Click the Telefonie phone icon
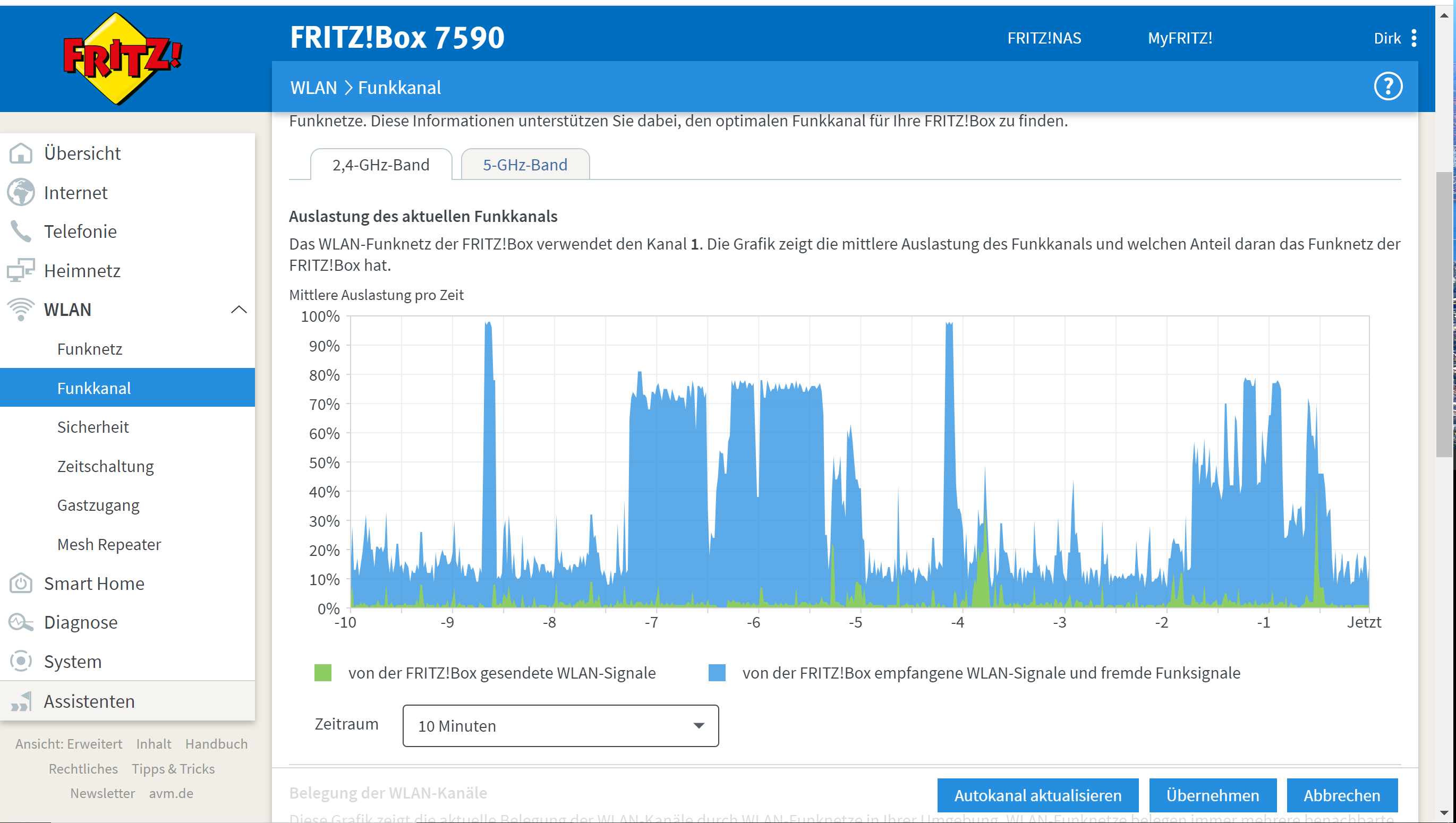 point(21,231)
